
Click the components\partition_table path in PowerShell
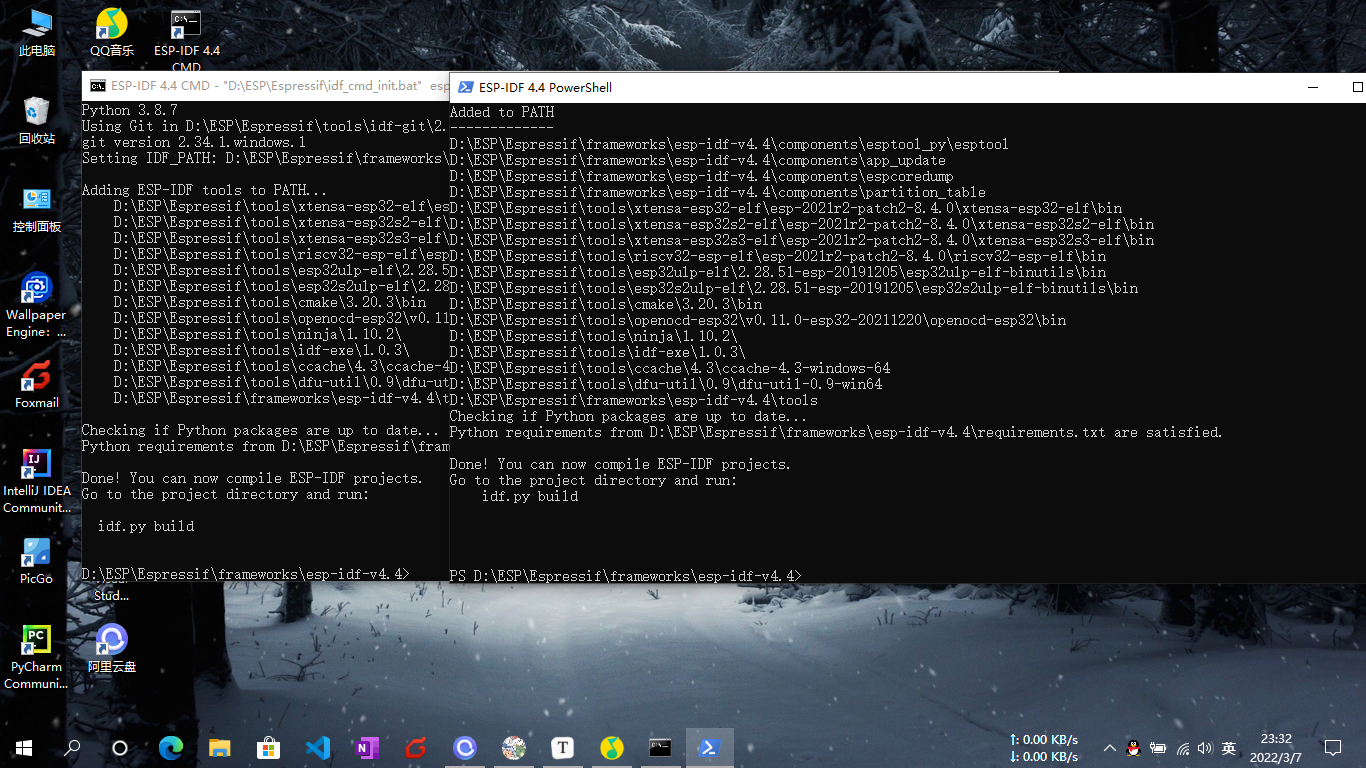[718, 192]
